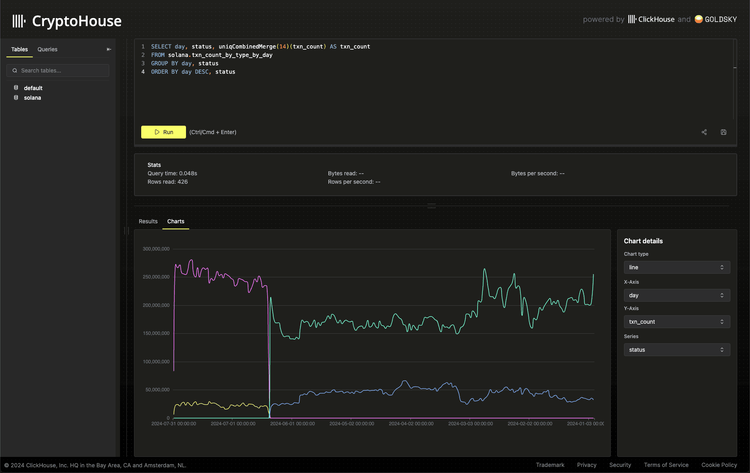
Task: Open the Chart type dropdown
Action: tap(676, 268)
